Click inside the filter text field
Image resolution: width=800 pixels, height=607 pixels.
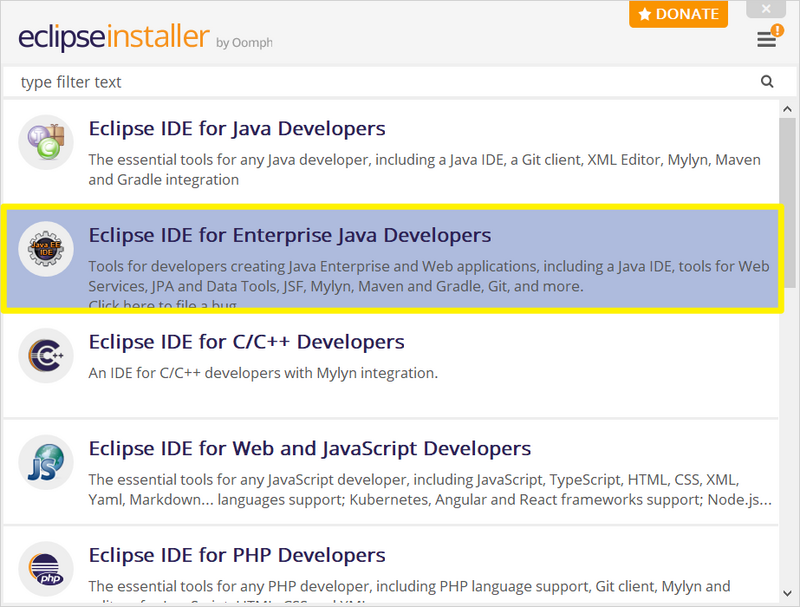(x=300, y=81)
